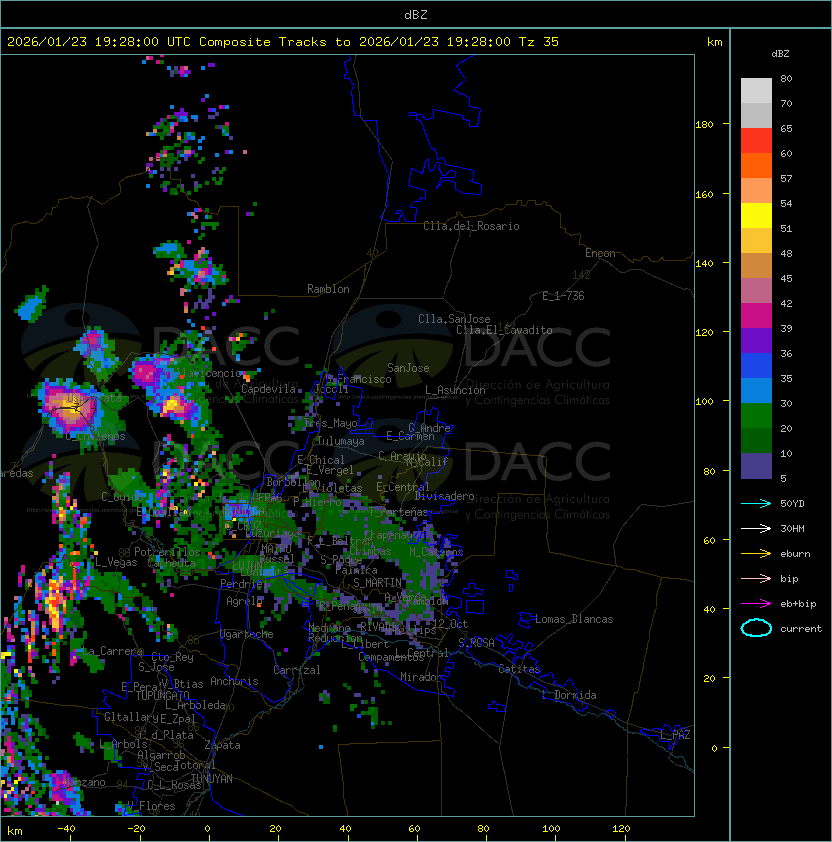Click the 'Agrelo' map label
Viewport: 832px width, 842px height.
(244, 601)
